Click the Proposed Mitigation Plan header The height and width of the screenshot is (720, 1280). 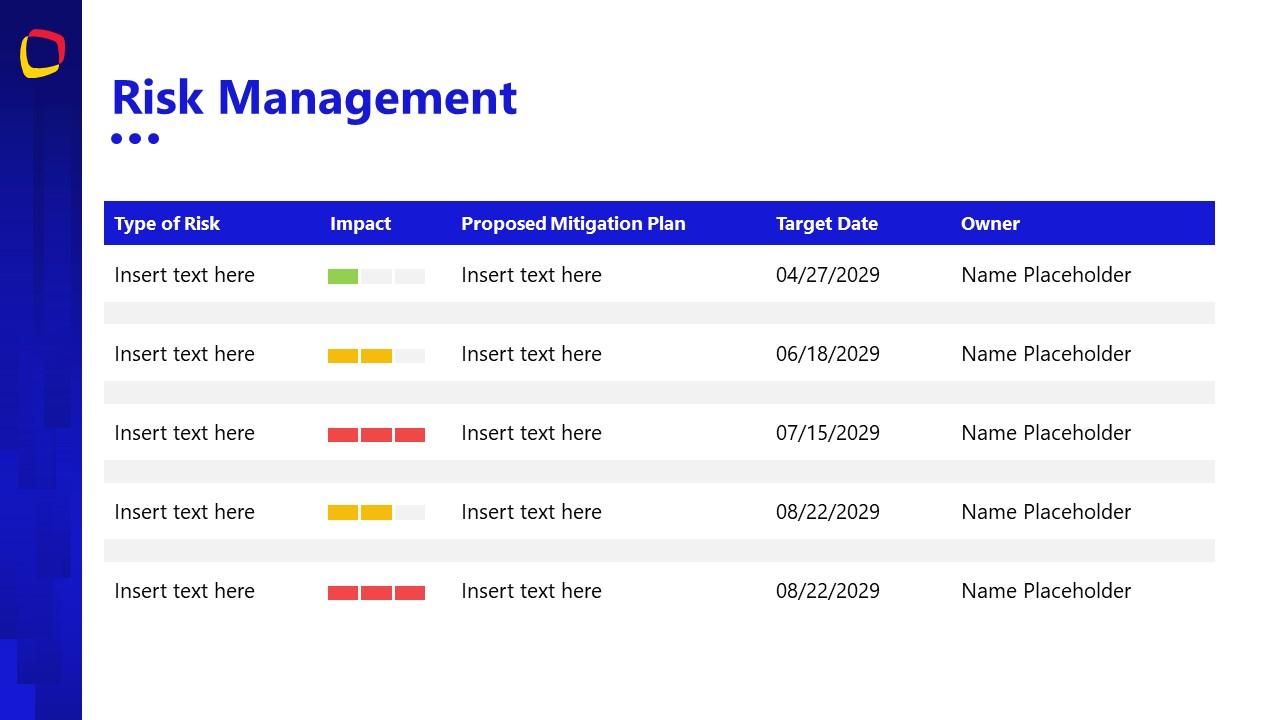[x=572, y=223]
